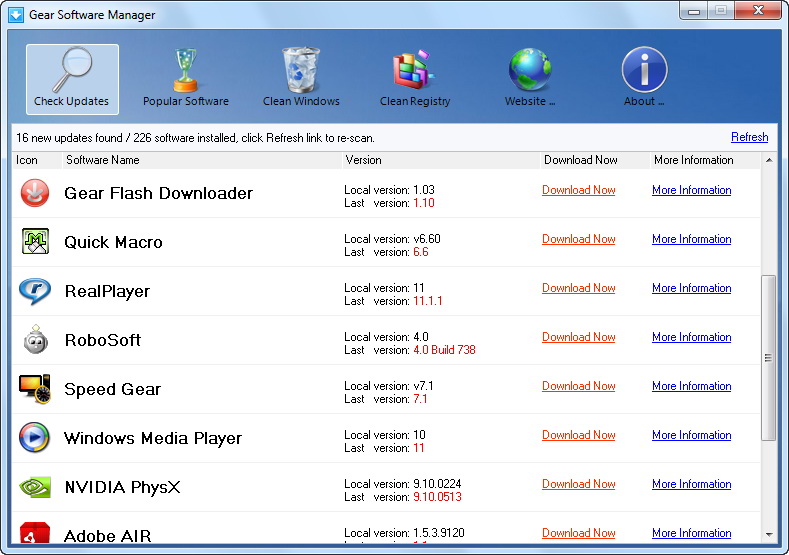Image resolution: width=789 pixels, height=555 pixels.
Task: Select the NVIDIA PhysX icon
Action: click(x=35, y=487)
